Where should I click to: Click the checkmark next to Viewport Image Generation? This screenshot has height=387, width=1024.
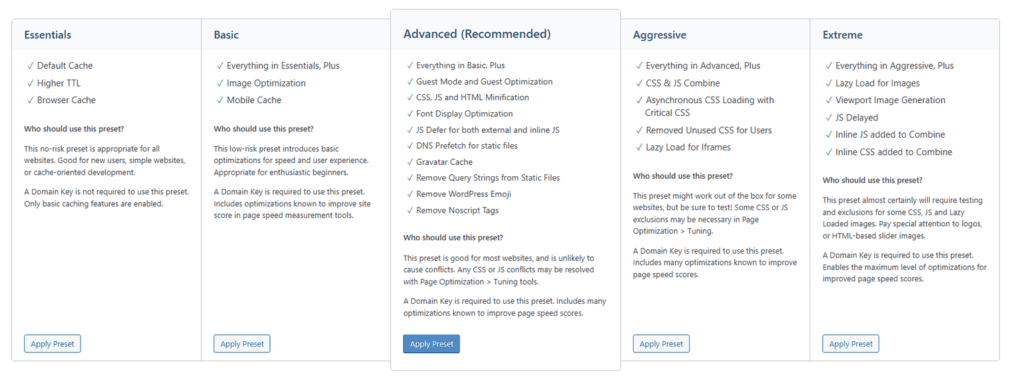(x=828, y=100)
